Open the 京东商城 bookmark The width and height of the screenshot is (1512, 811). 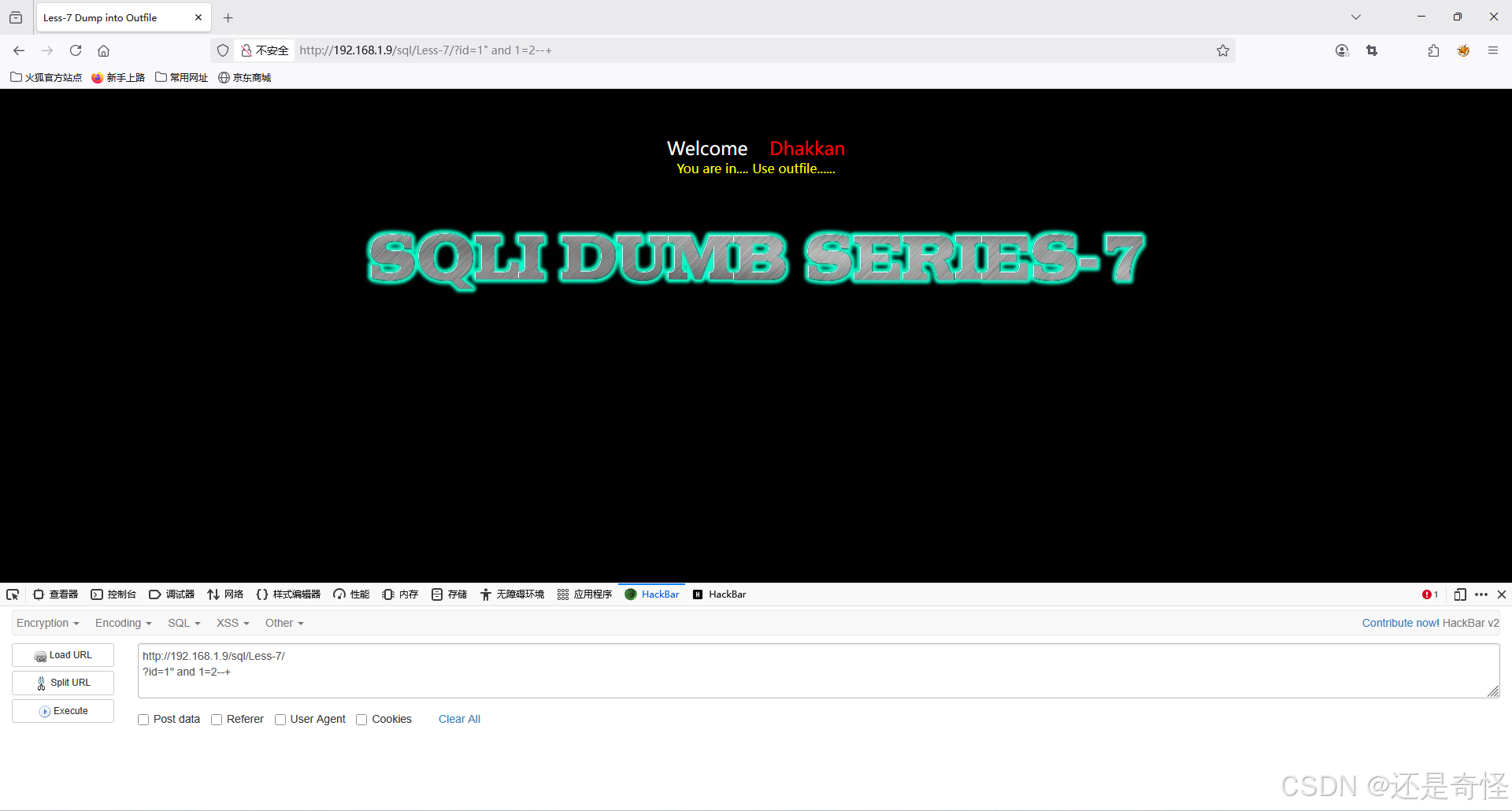point(244,77)
